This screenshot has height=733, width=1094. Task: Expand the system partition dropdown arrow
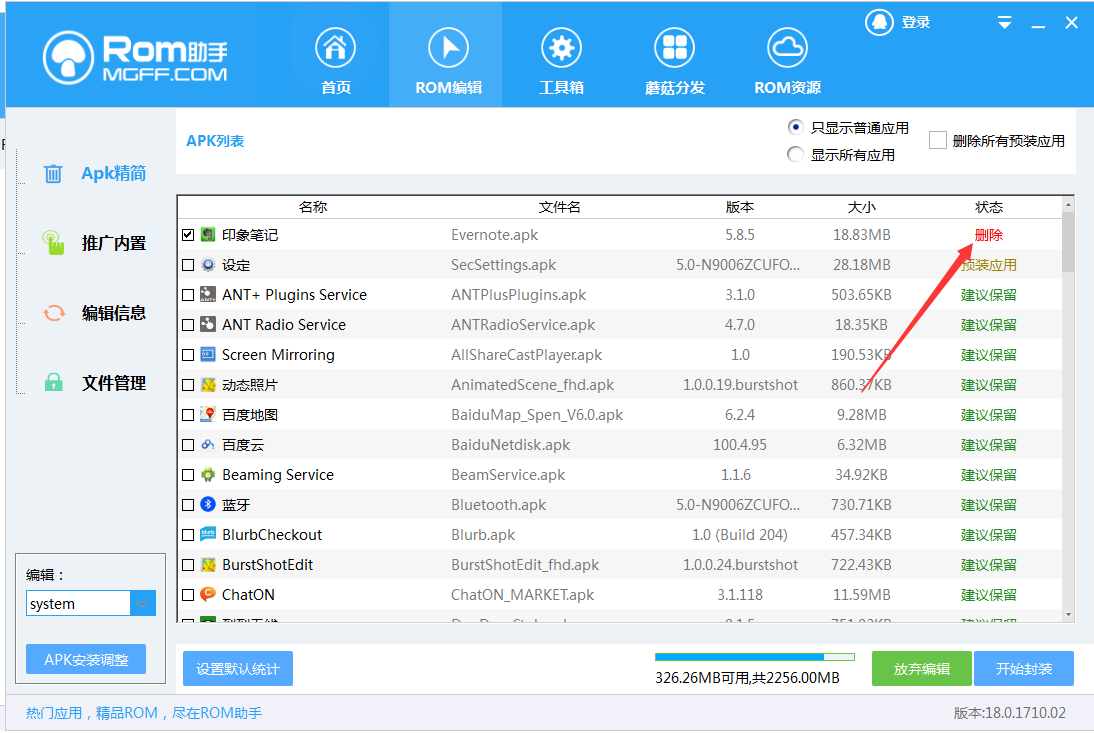pyautogui.click(x=142, y=603)
